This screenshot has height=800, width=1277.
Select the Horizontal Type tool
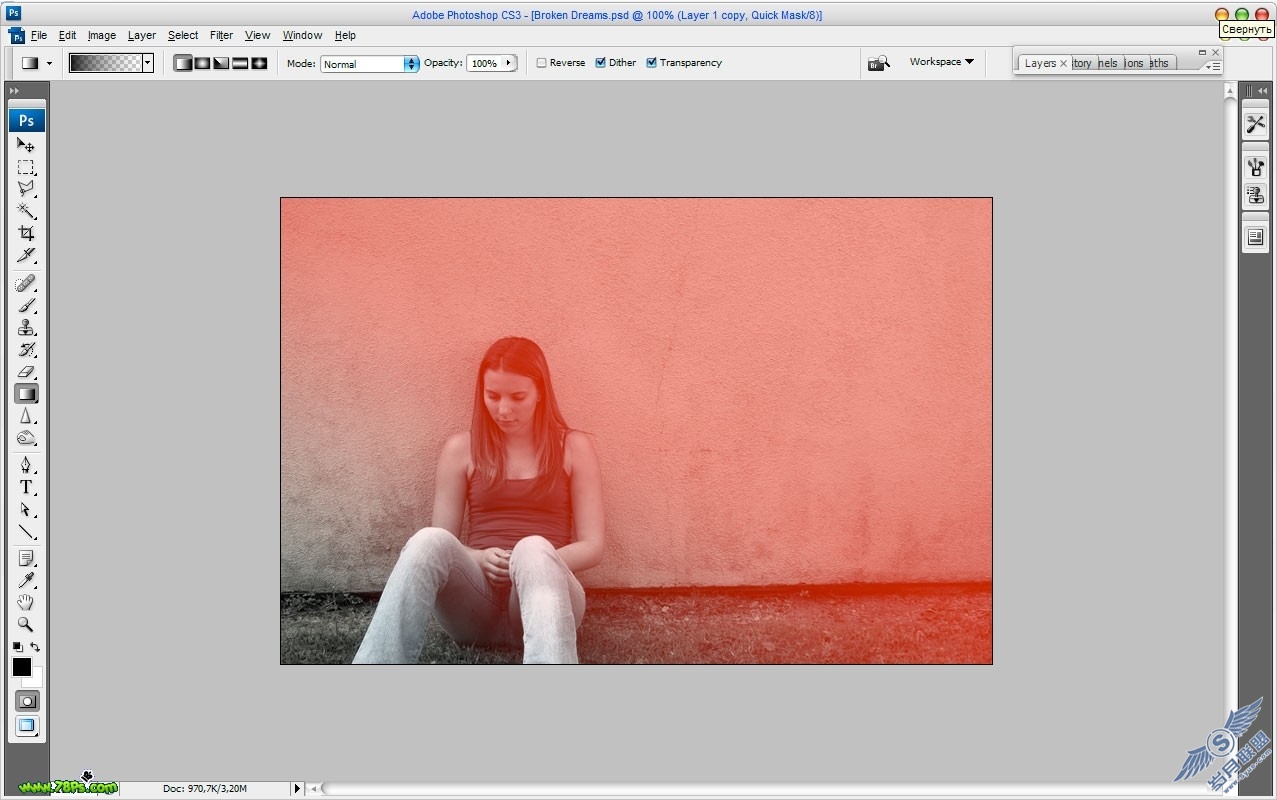pos(26,488)
